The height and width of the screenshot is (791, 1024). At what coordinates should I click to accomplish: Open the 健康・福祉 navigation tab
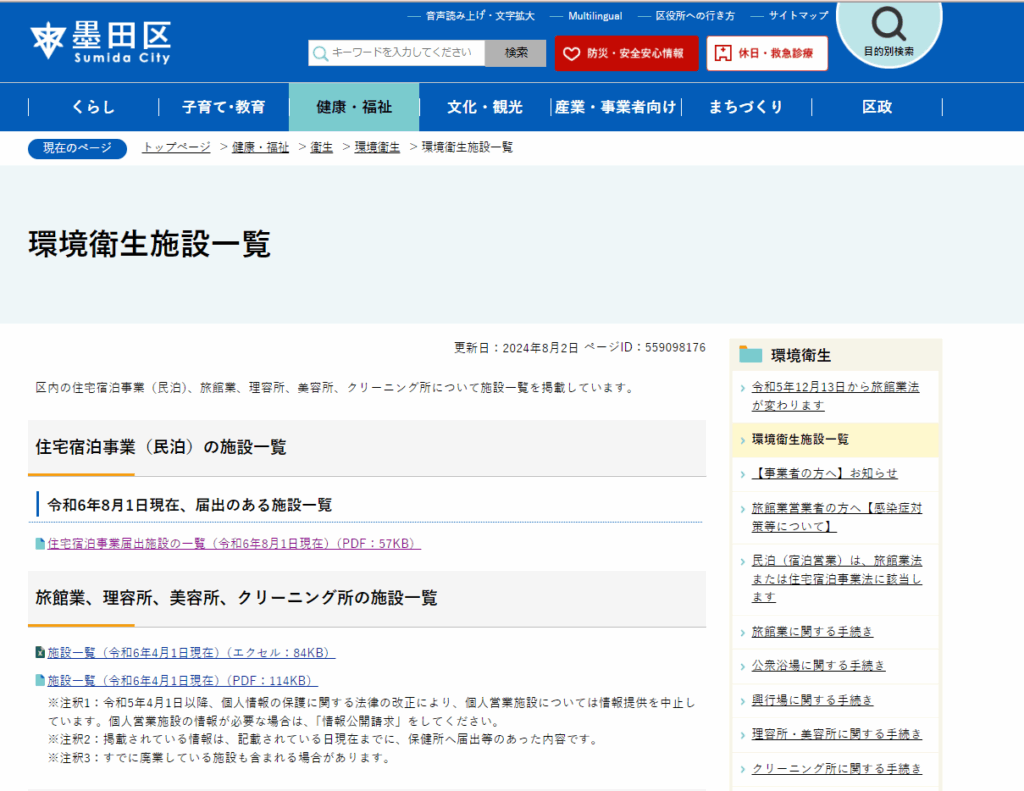click(x=354, y=107)
